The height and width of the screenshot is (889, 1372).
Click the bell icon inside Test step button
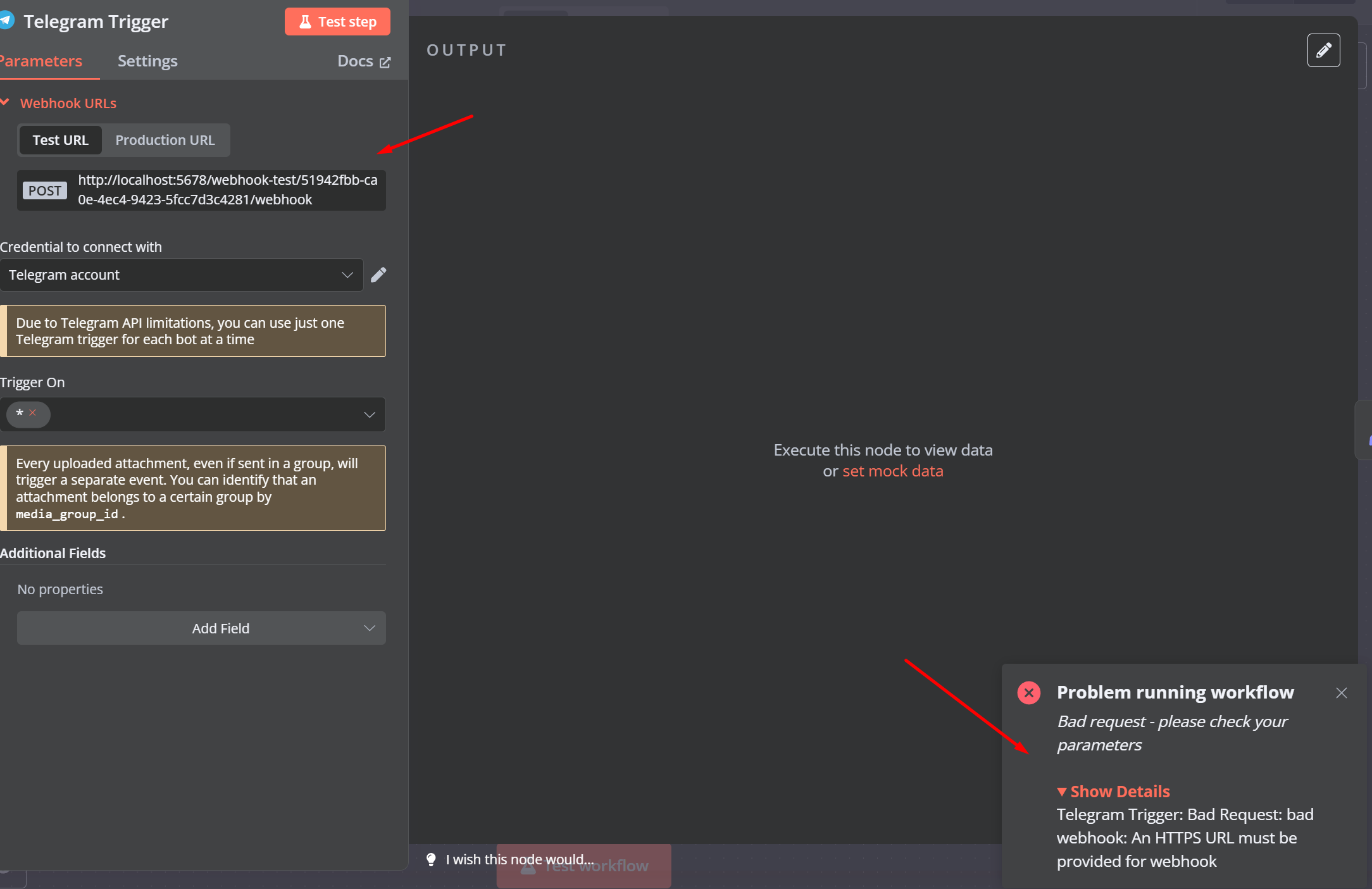[x=306, y=21]
